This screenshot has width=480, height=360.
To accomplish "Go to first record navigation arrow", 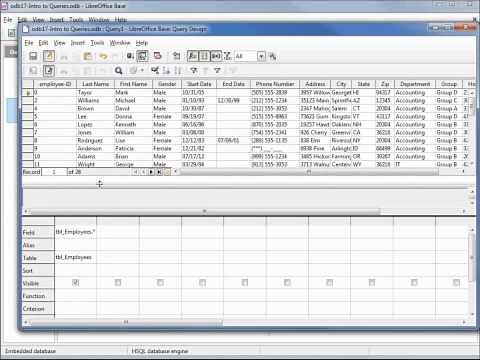I will [136, 172].
